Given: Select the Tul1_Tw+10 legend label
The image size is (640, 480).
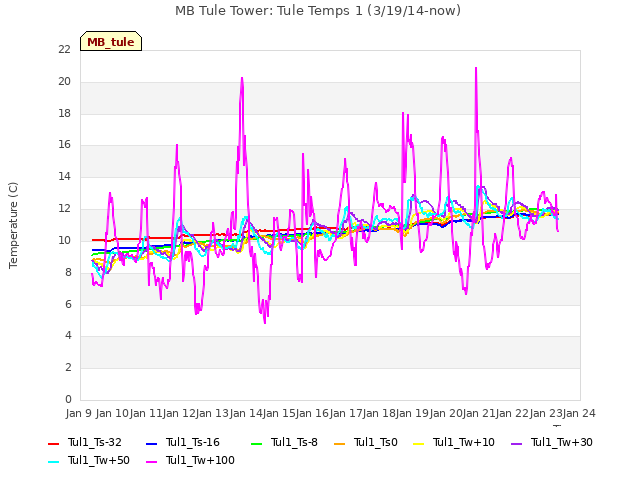Looking at the screenshot, I should 464,442.
